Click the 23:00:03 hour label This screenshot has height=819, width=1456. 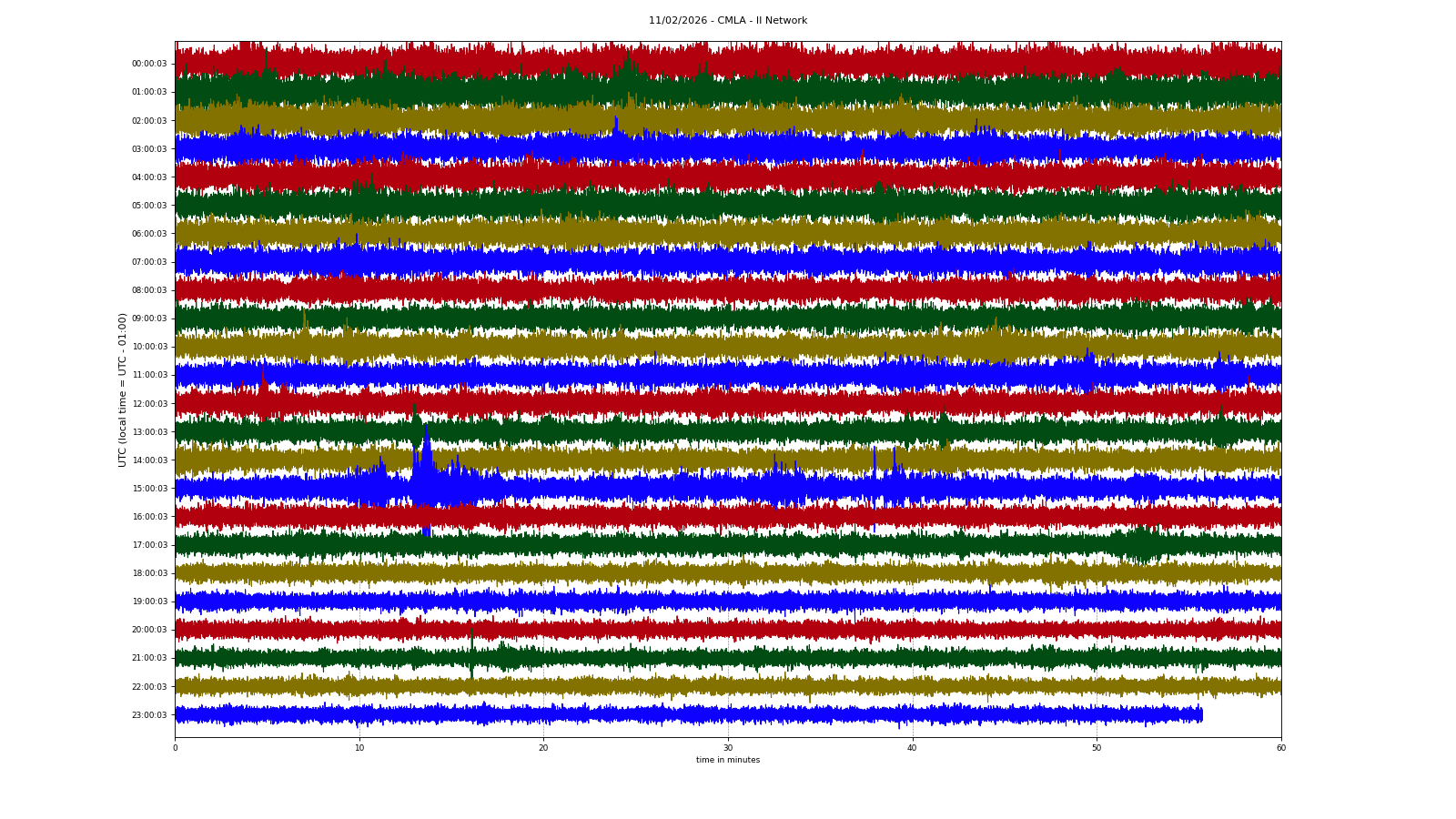[149, 715]
